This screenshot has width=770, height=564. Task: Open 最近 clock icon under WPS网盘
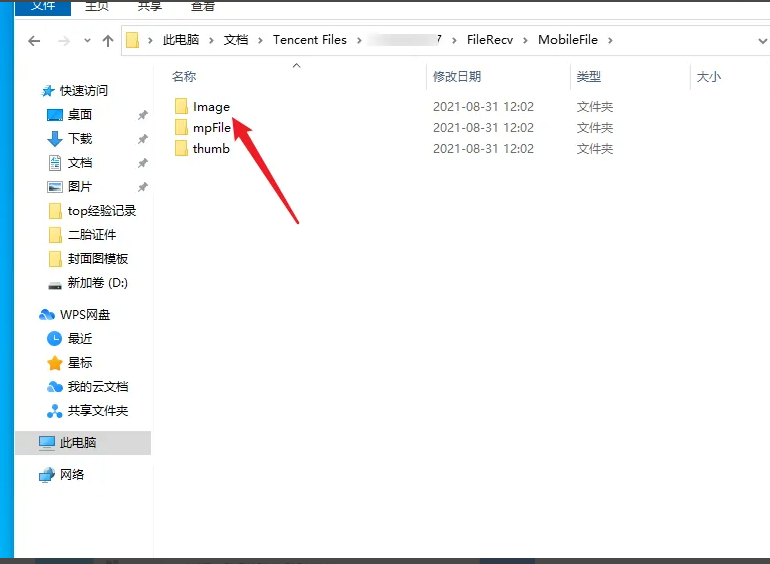(x=54, y=339)
